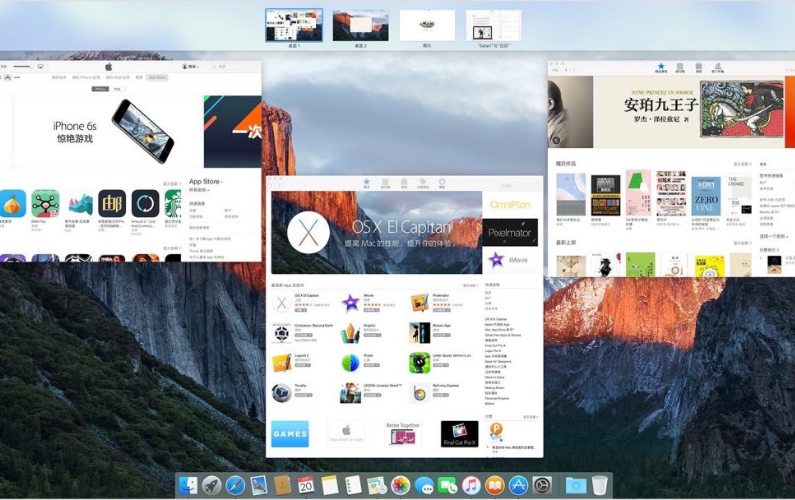
Task: Launch Launchpad rocket icon in Dock
Action: [x=212, y=485]
